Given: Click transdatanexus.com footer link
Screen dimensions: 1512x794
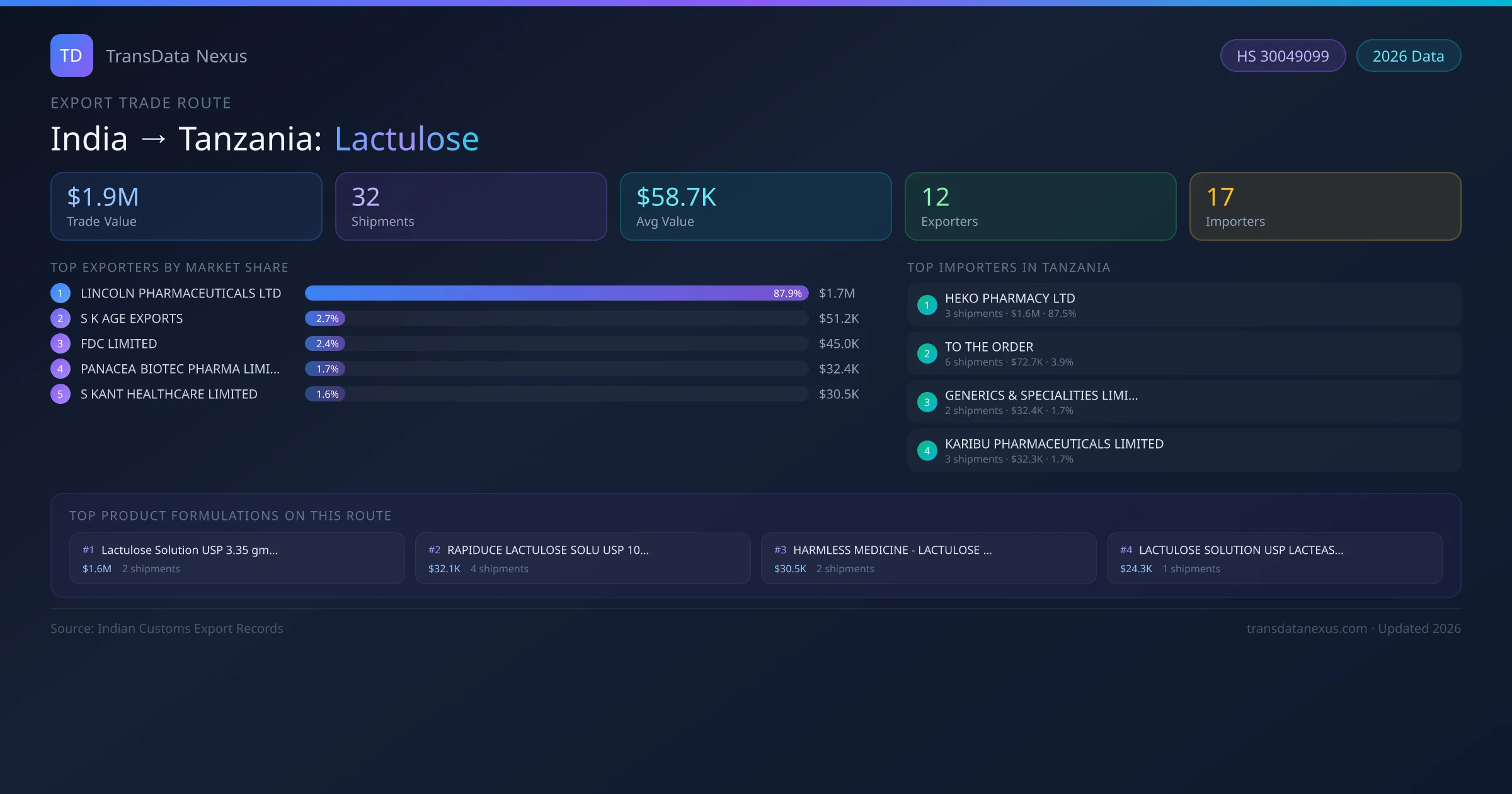Looking at the screenshot, I should tap(1307, 628).
